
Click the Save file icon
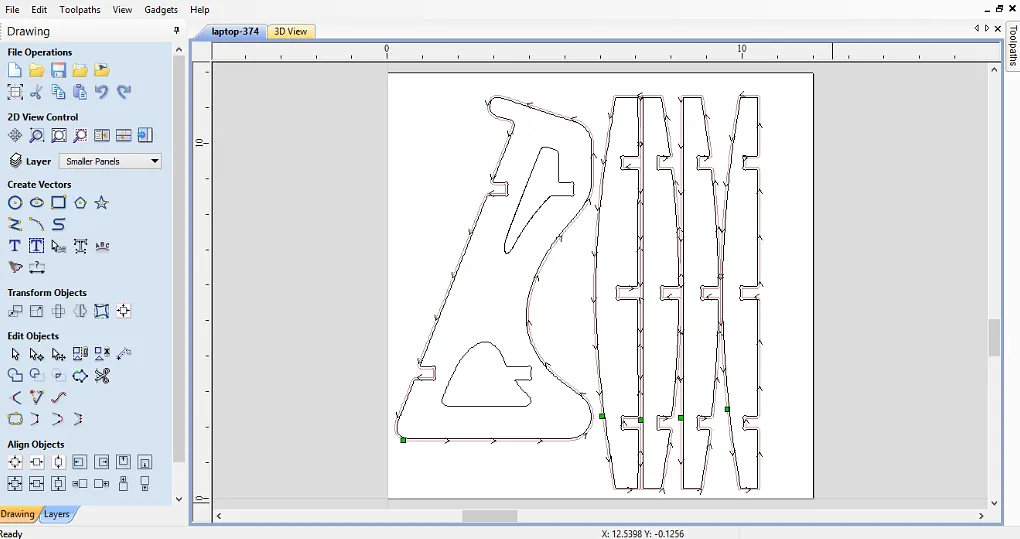(58, 70)
